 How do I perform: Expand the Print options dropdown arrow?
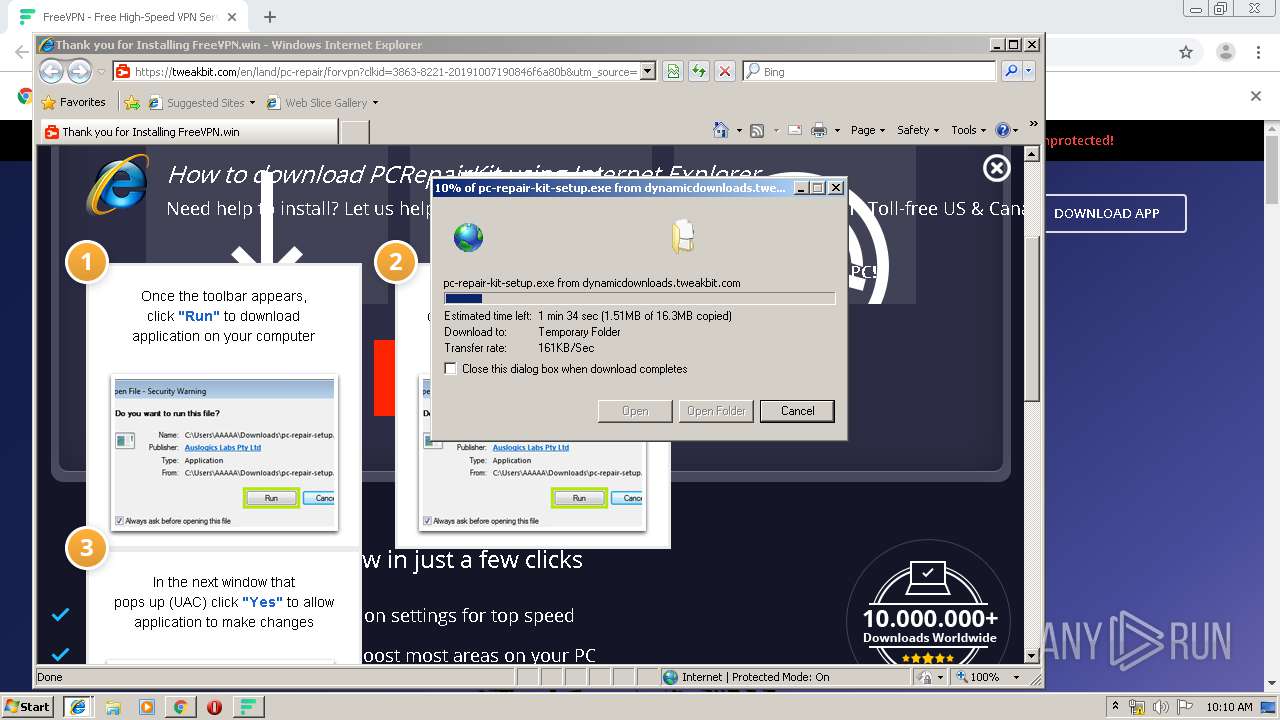coord(835,130)
